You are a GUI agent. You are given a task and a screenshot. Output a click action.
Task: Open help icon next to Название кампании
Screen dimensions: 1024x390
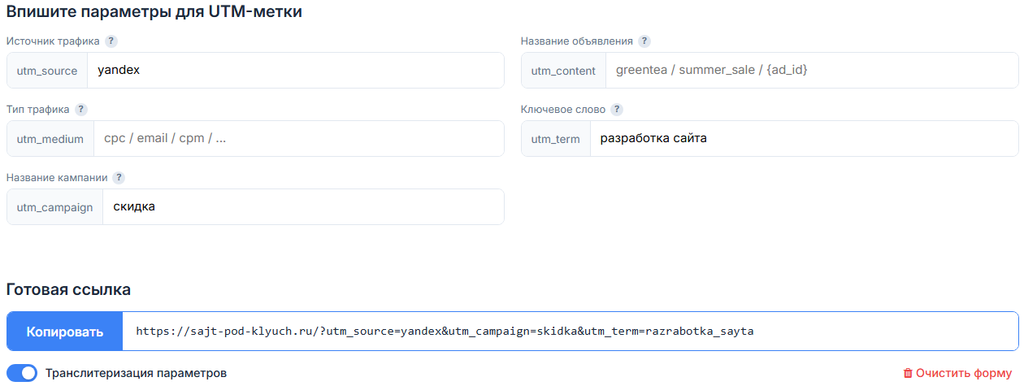pos(118,178)
